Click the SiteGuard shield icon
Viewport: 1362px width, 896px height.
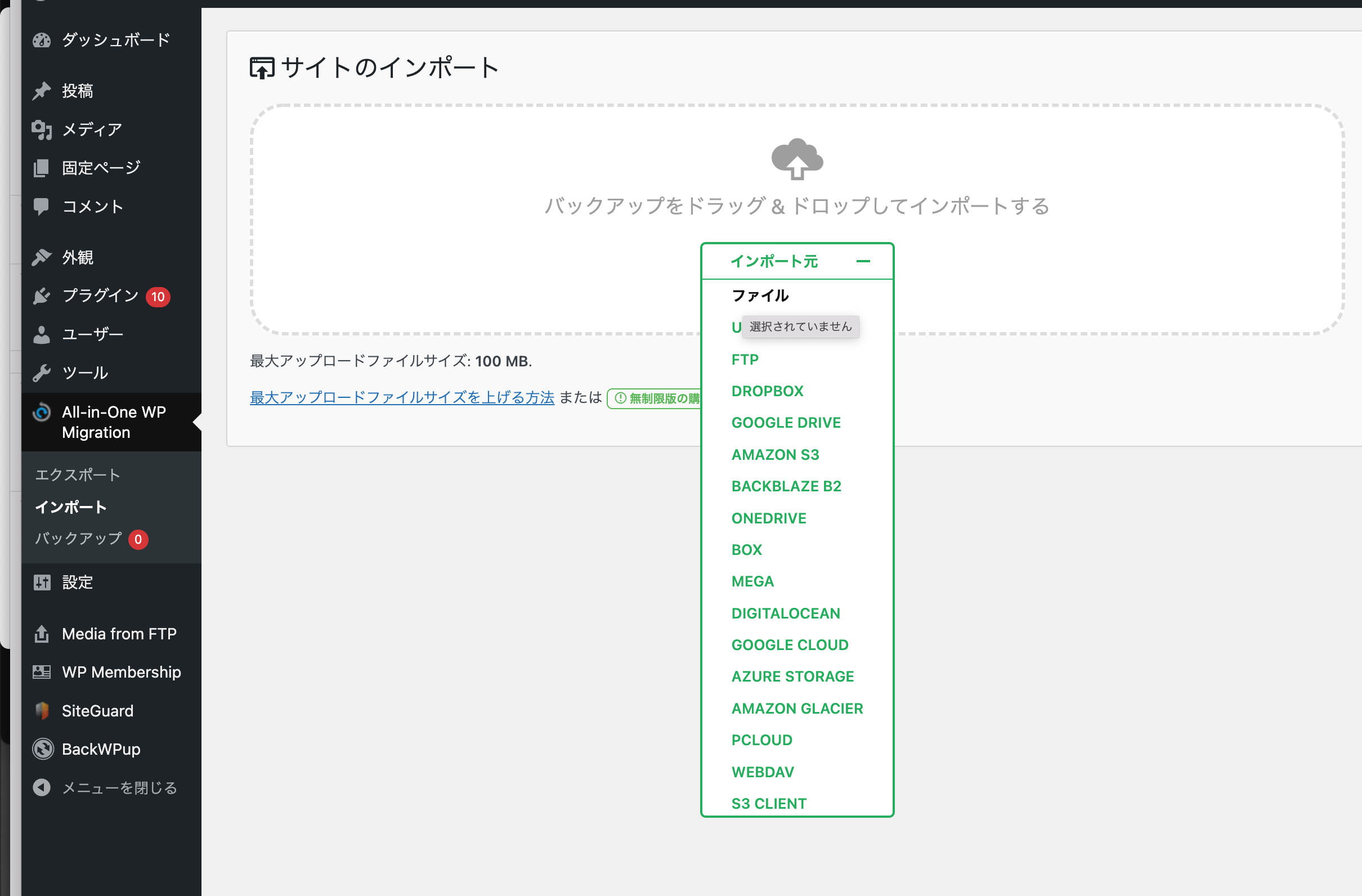point(42,711)
